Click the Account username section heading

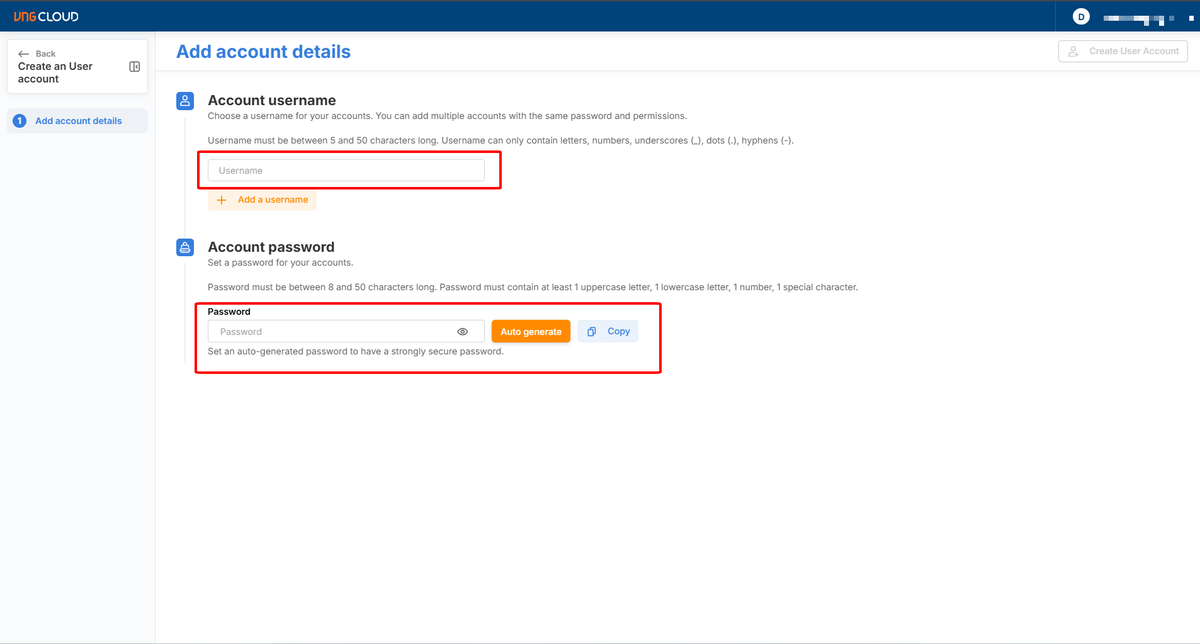click(x=271, y=101)
